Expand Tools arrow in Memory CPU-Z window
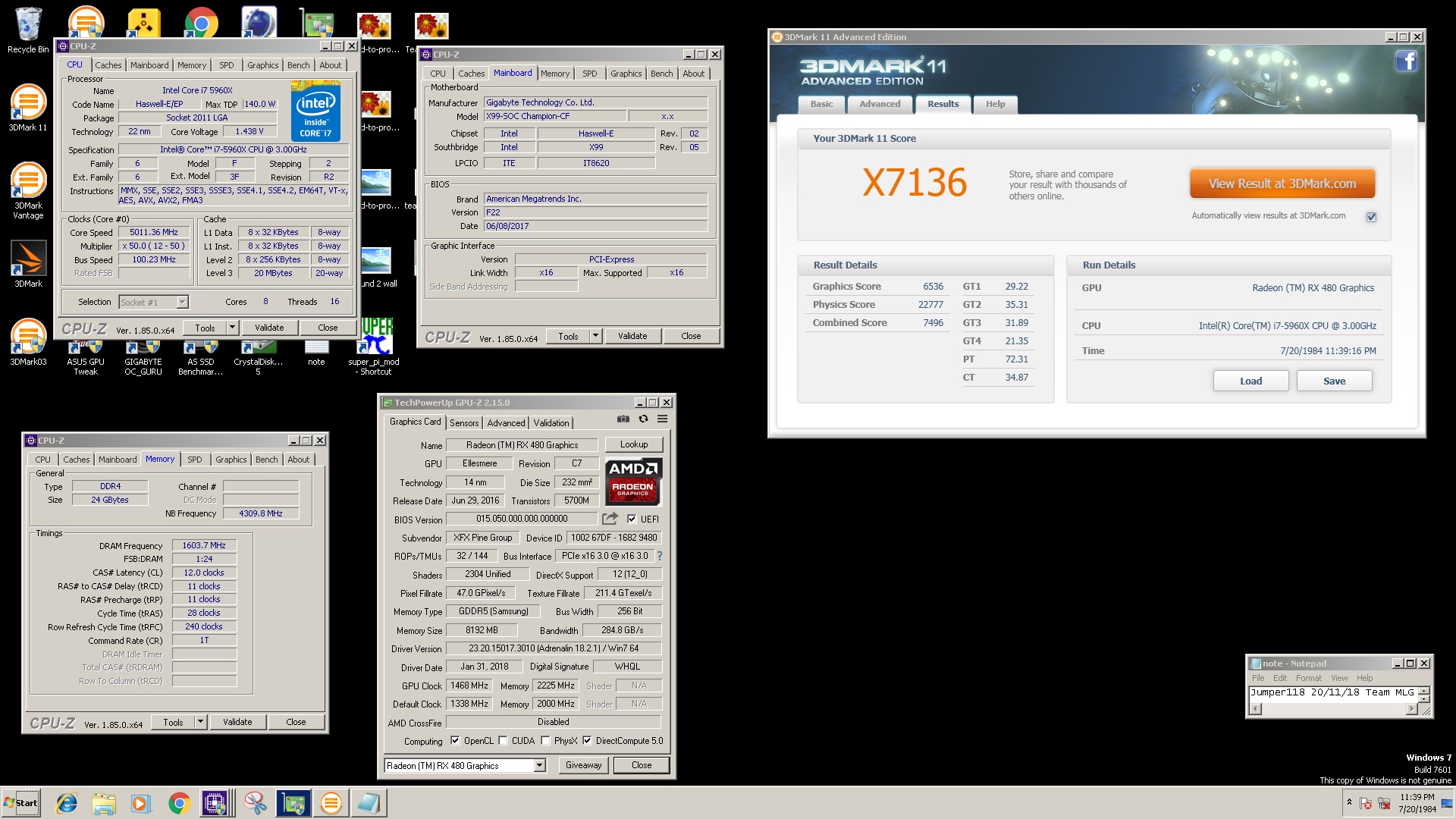The width and height of the screenshot is (1456, 819). tap(200, 722)
